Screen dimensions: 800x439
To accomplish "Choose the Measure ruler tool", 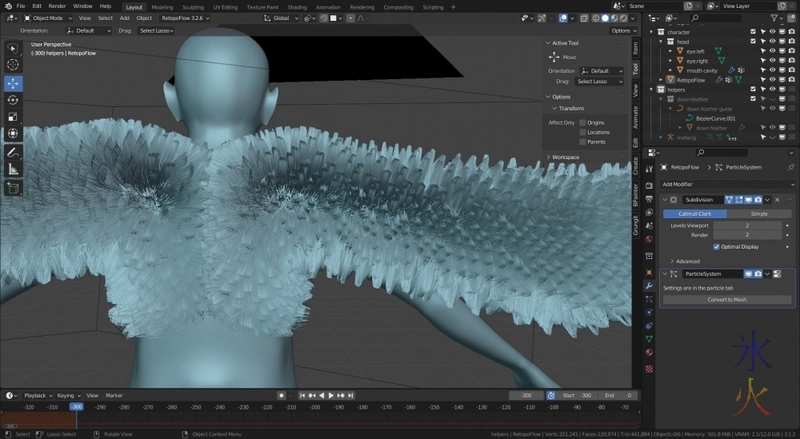I will 13,169.
